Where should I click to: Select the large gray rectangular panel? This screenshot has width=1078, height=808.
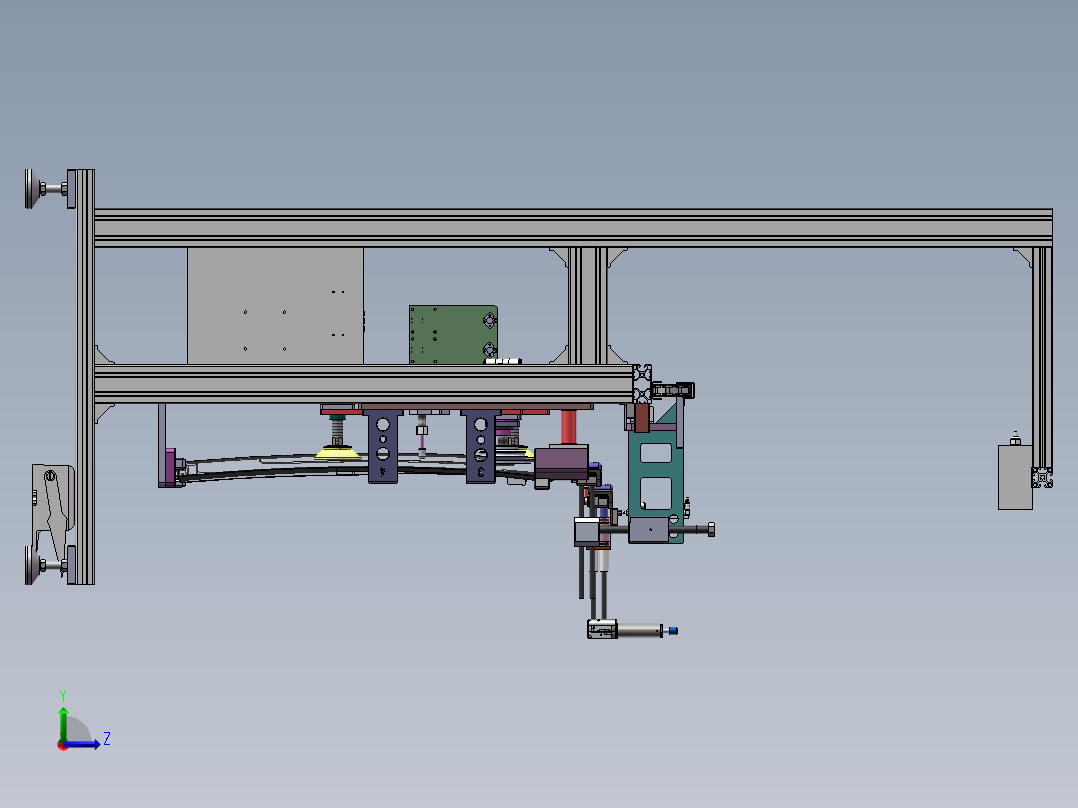(x=275, y=306)
